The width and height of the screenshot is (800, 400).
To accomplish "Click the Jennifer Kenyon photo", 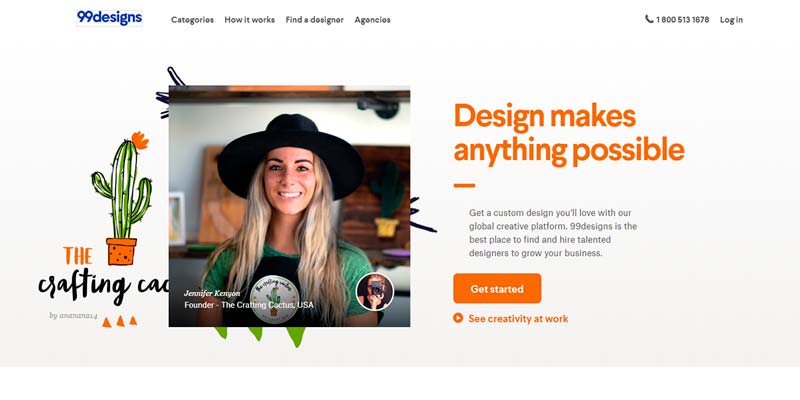I will (x=289, y=206).
